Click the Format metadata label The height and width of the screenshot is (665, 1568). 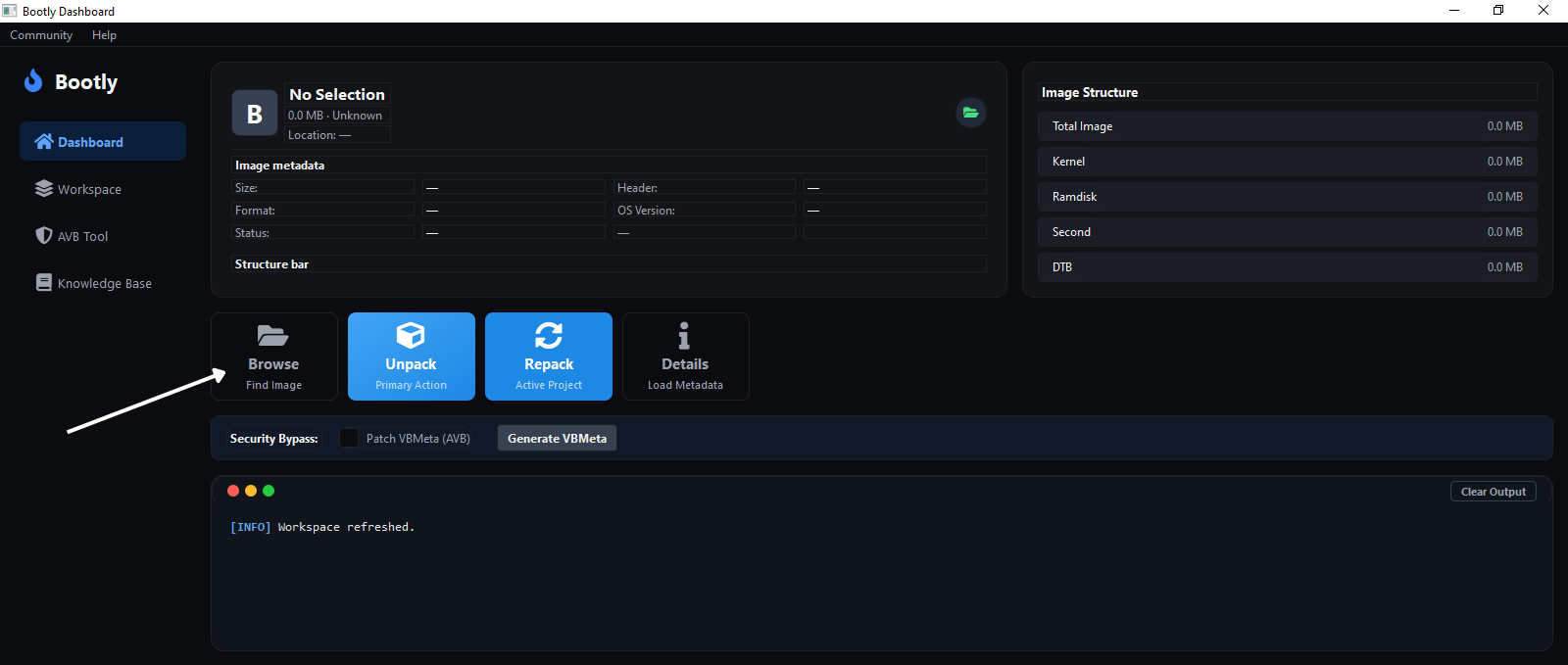255,210
